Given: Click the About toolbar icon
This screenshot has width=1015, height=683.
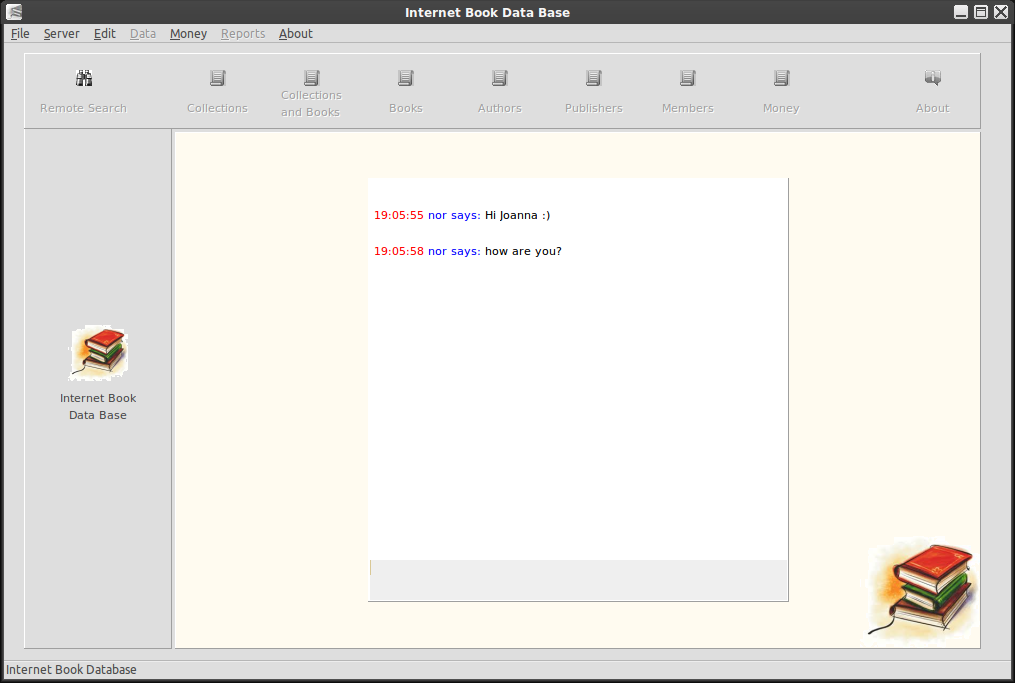Looking at the screenshot, I should coord(932,78).
